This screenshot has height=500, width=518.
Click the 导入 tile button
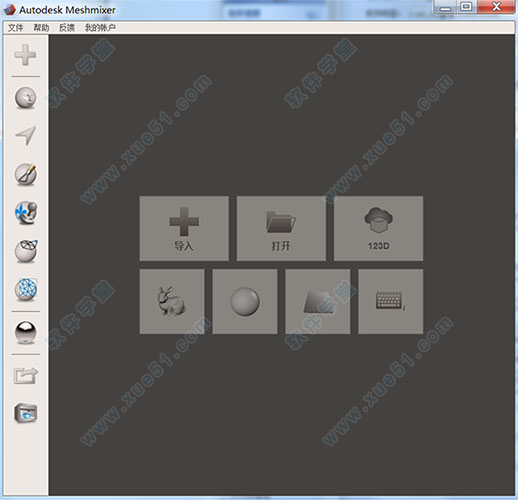pyautogui.click(x=184, y=228)
